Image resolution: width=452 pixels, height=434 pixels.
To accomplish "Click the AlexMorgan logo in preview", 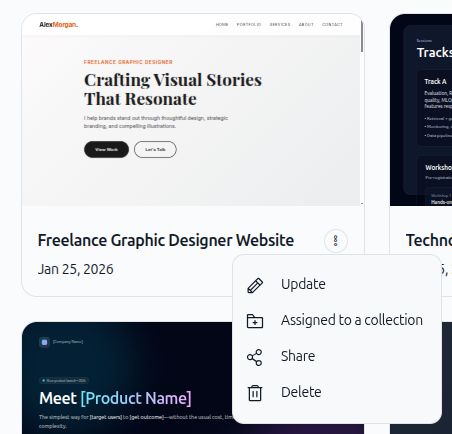I will coord(59,25).
